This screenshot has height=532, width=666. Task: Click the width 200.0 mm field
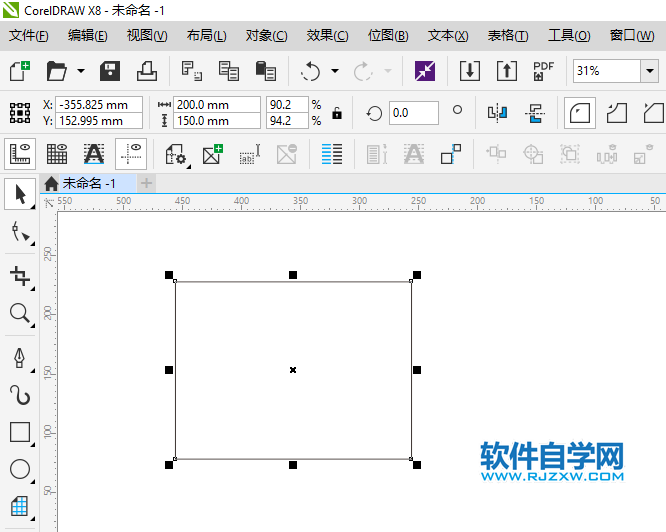tap(217, 104)
